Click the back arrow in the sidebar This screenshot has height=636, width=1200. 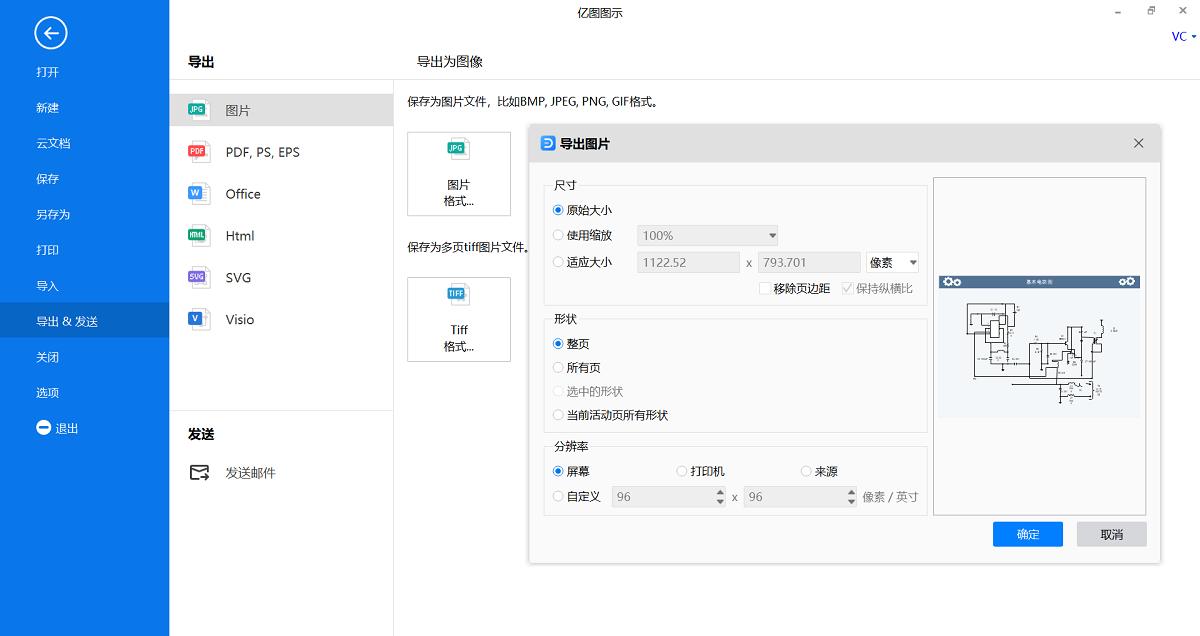pos(50,33)
